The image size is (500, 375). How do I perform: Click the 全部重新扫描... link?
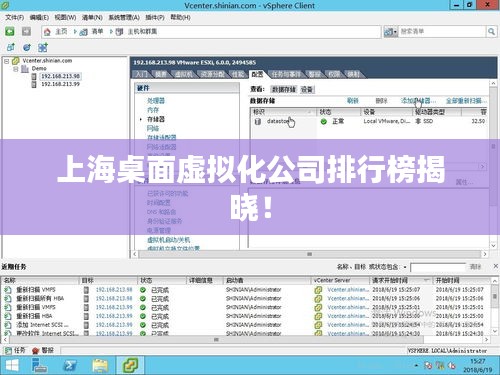466,101
